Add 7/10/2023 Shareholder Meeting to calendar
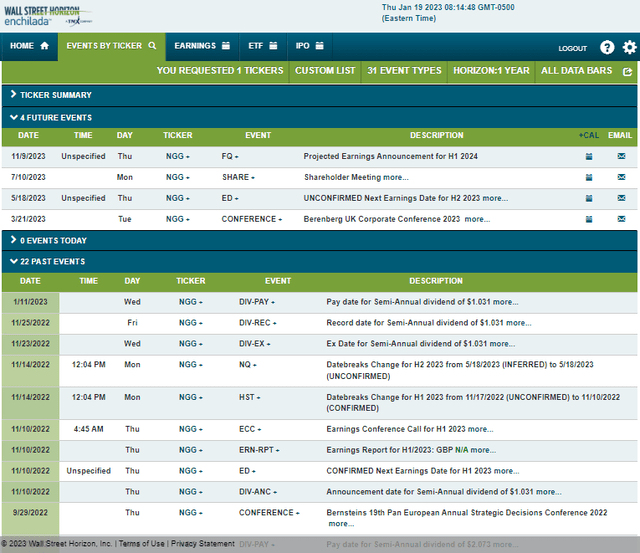Image resolution: width=640 pixels, height=553 pixels. pyautogui.click(x=589, y=177)
